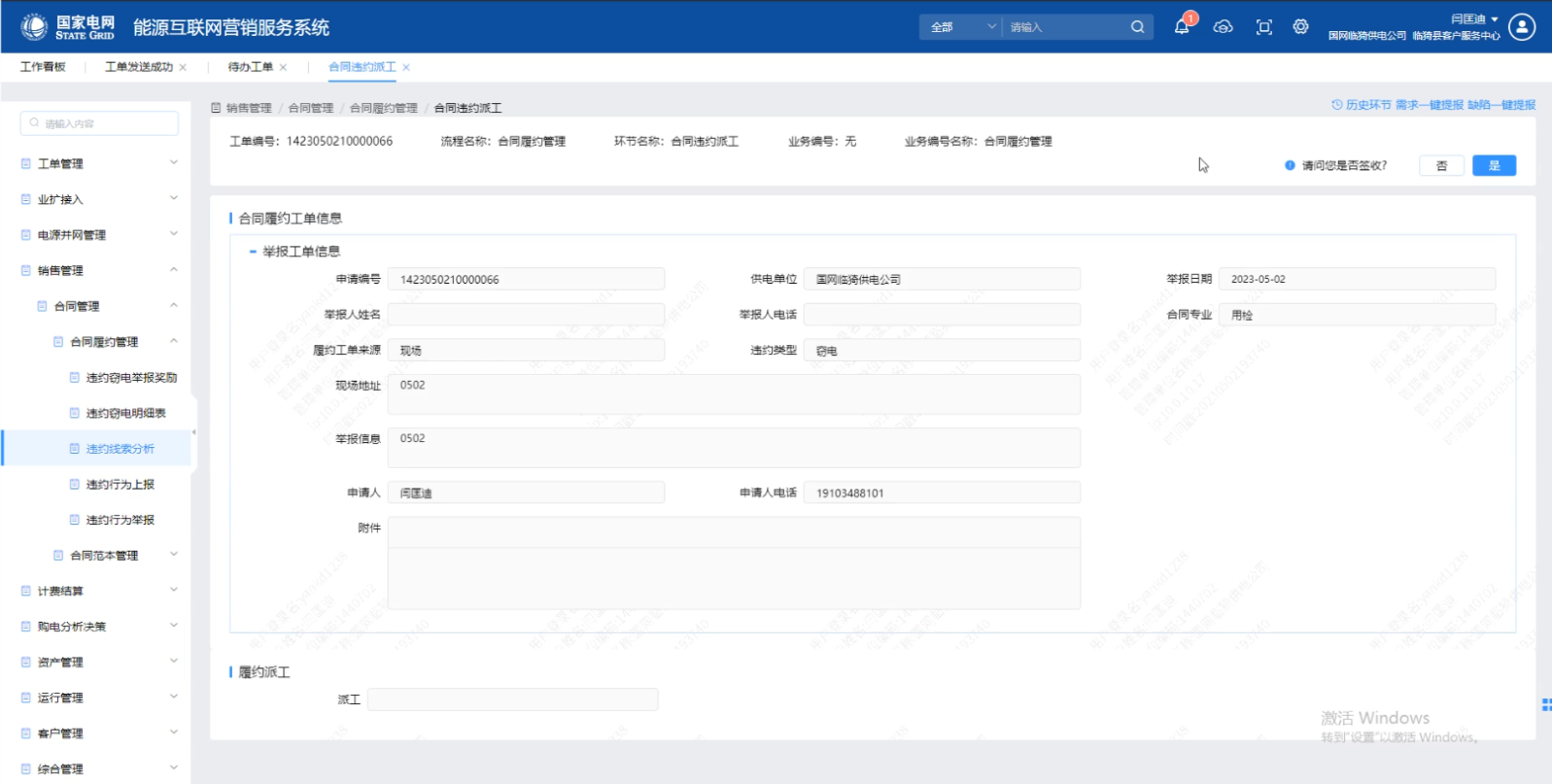Confirm sign-in with the 是 button
The height and width of the screenshot is (784, 1552).
[x=1494, y=166]
